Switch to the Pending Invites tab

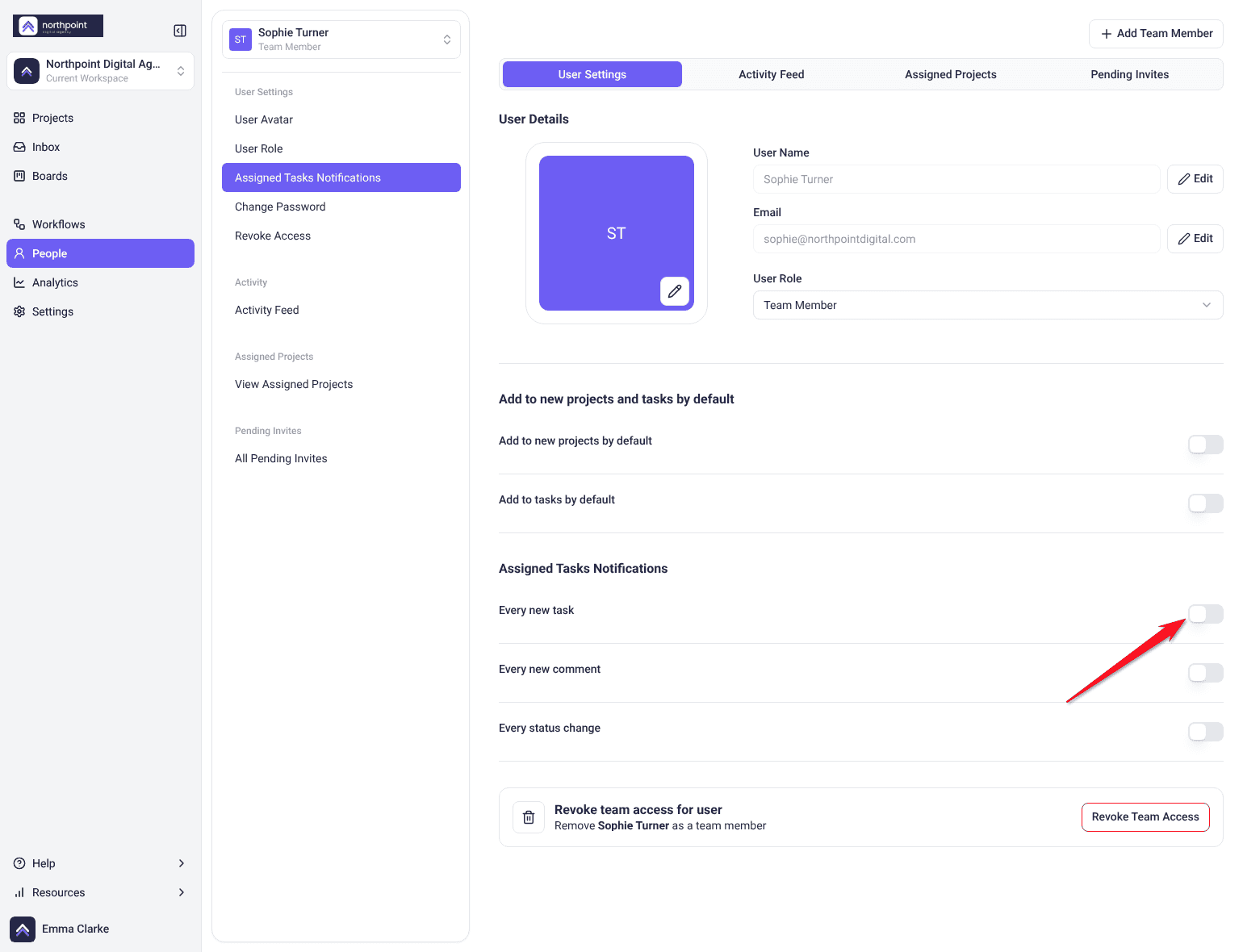pos(1130,74)
